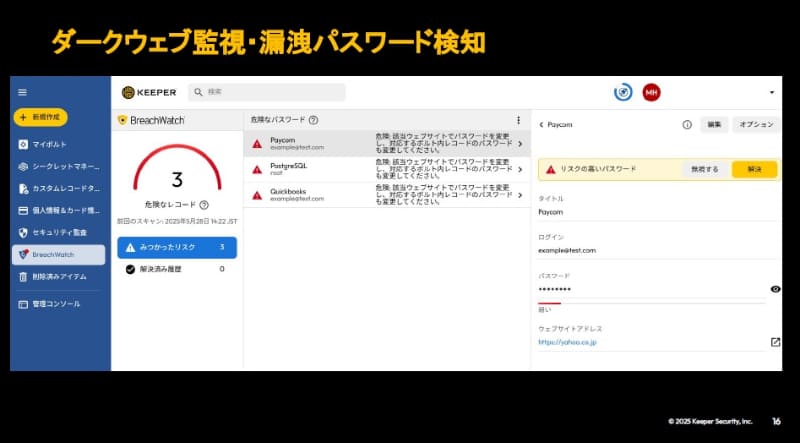The width and height of the screenshot is (800, 443).
Task: Click the last scan timestamp text
Action: [177, 222]
